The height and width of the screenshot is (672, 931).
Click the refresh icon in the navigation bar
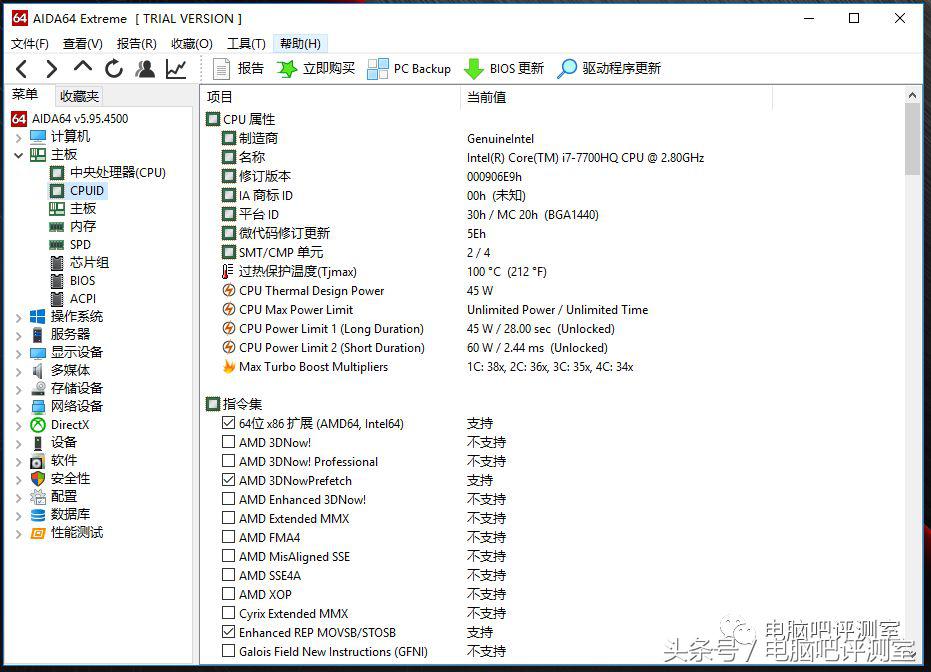click(x=113, y=68)
